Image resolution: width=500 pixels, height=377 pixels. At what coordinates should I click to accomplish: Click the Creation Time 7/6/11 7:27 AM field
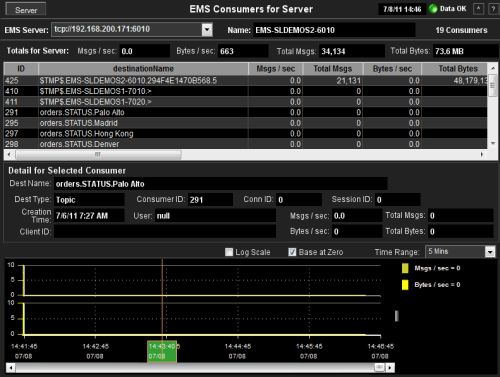click(89, 216)
